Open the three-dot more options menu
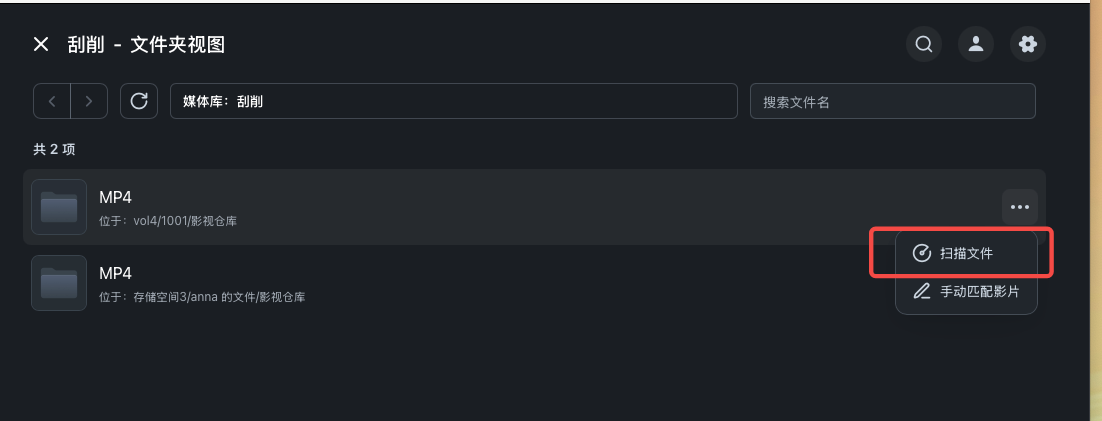Viewport: 1102px width, 421px height. (1019, 207)
